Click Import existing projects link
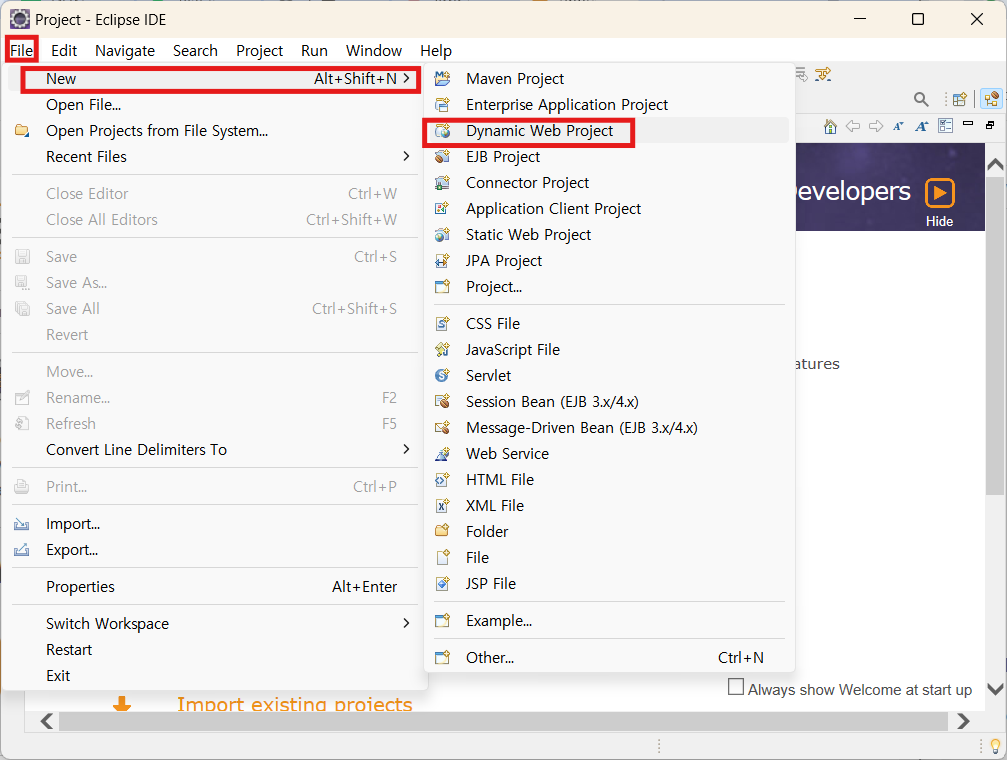This screenshot has width=1007, height=760. [x=295, y=705]
